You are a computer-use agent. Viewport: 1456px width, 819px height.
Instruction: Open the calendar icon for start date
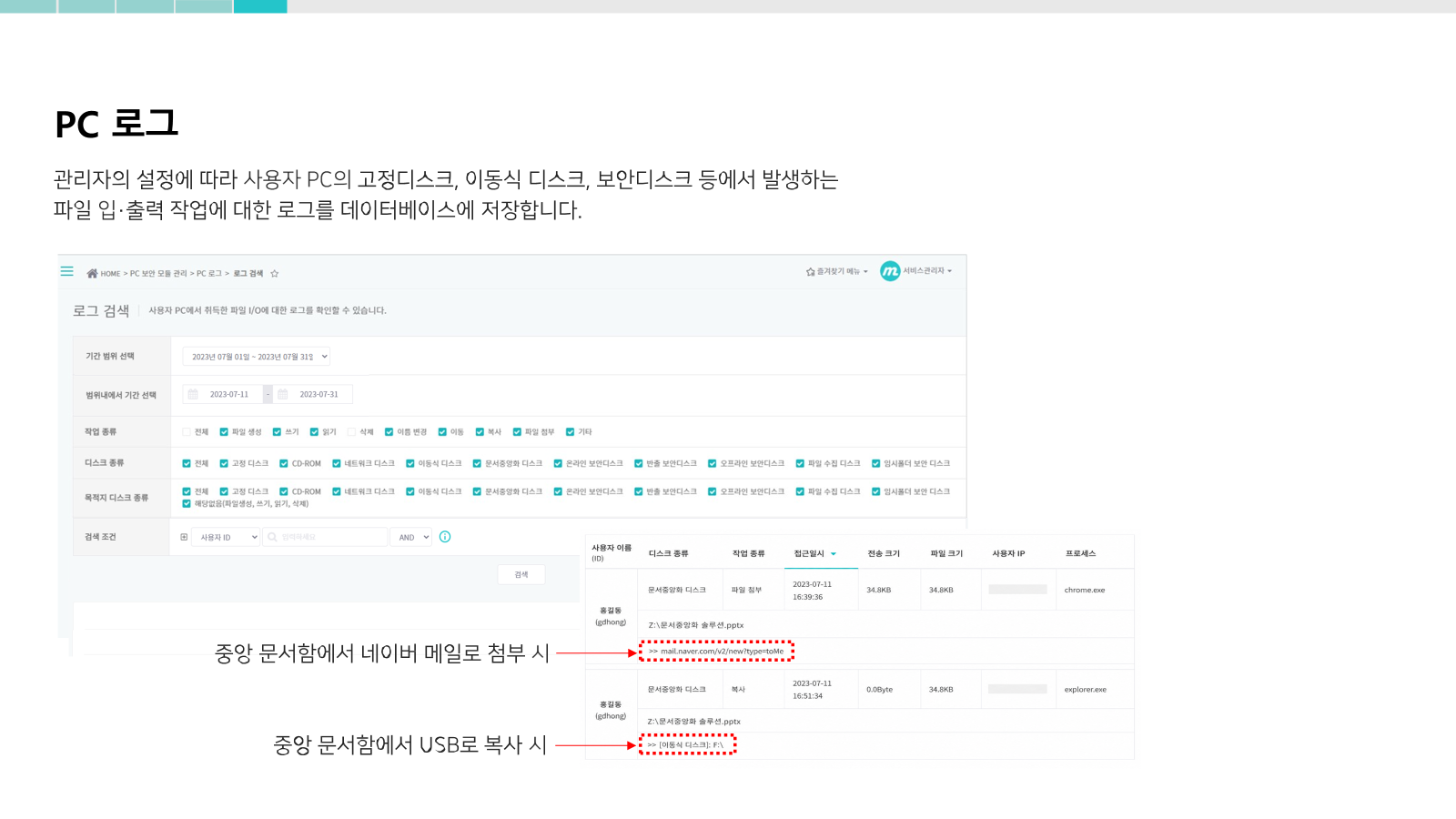click(193, 394)
